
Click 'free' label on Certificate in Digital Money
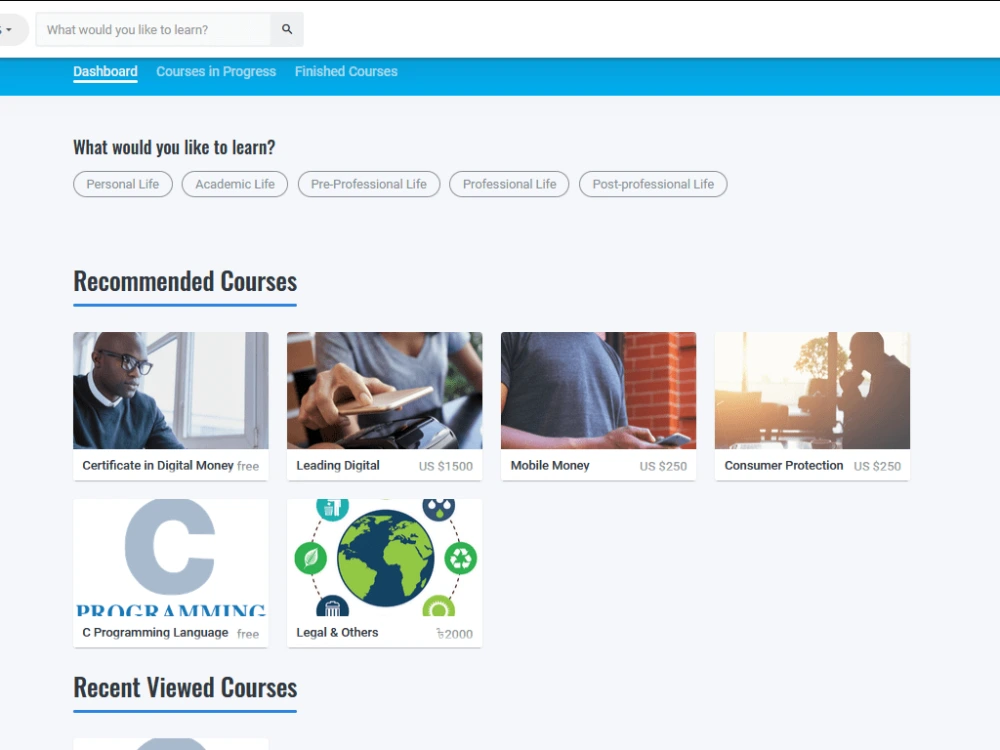point(248,467)
